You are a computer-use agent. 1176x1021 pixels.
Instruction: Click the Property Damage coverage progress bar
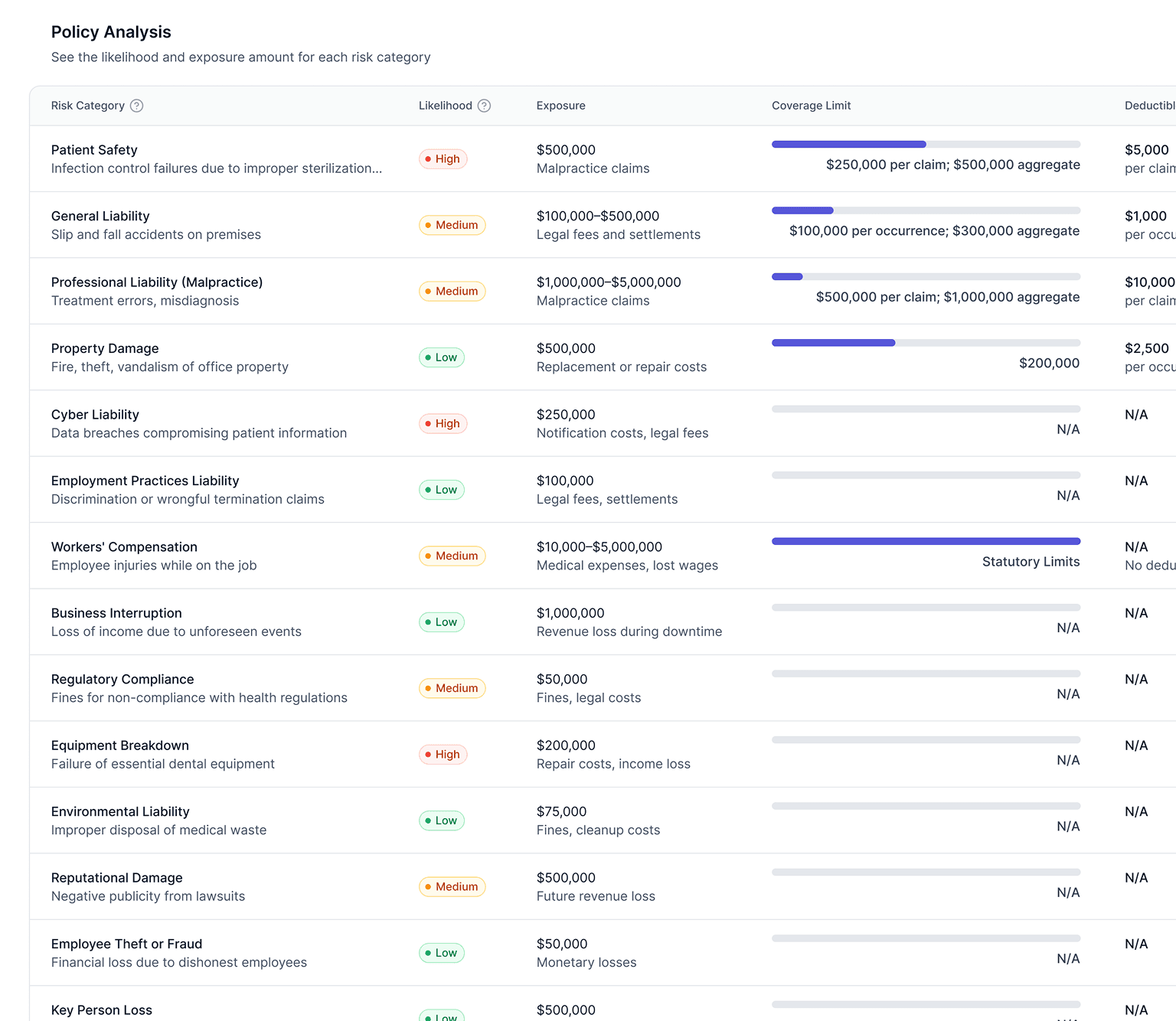[x=926, y=343]
